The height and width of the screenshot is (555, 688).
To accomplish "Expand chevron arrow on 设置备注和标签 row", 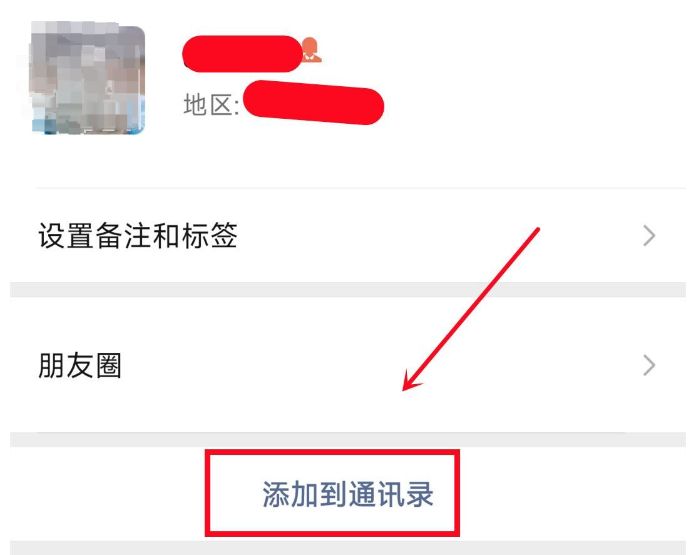I will pyautogui.click(x=649, y=236).
